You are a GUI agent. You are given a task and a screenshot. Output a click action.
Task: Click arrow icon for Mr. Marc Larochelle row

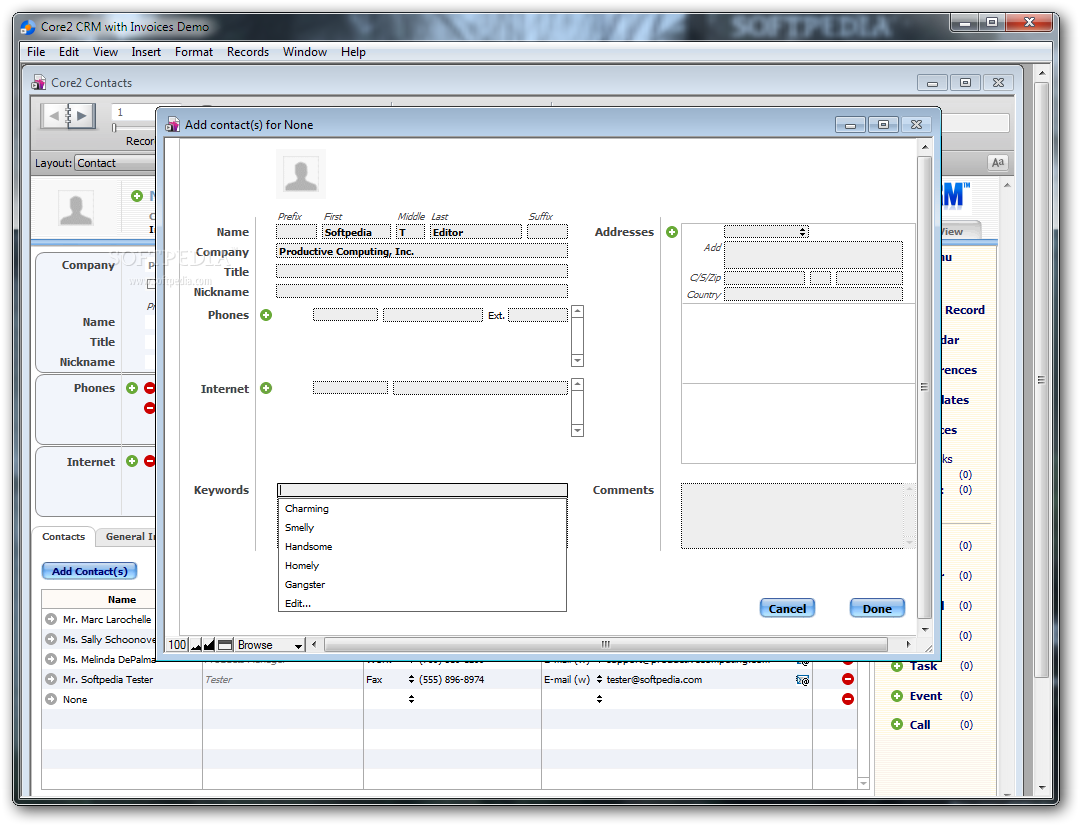(x=51, y=619)
